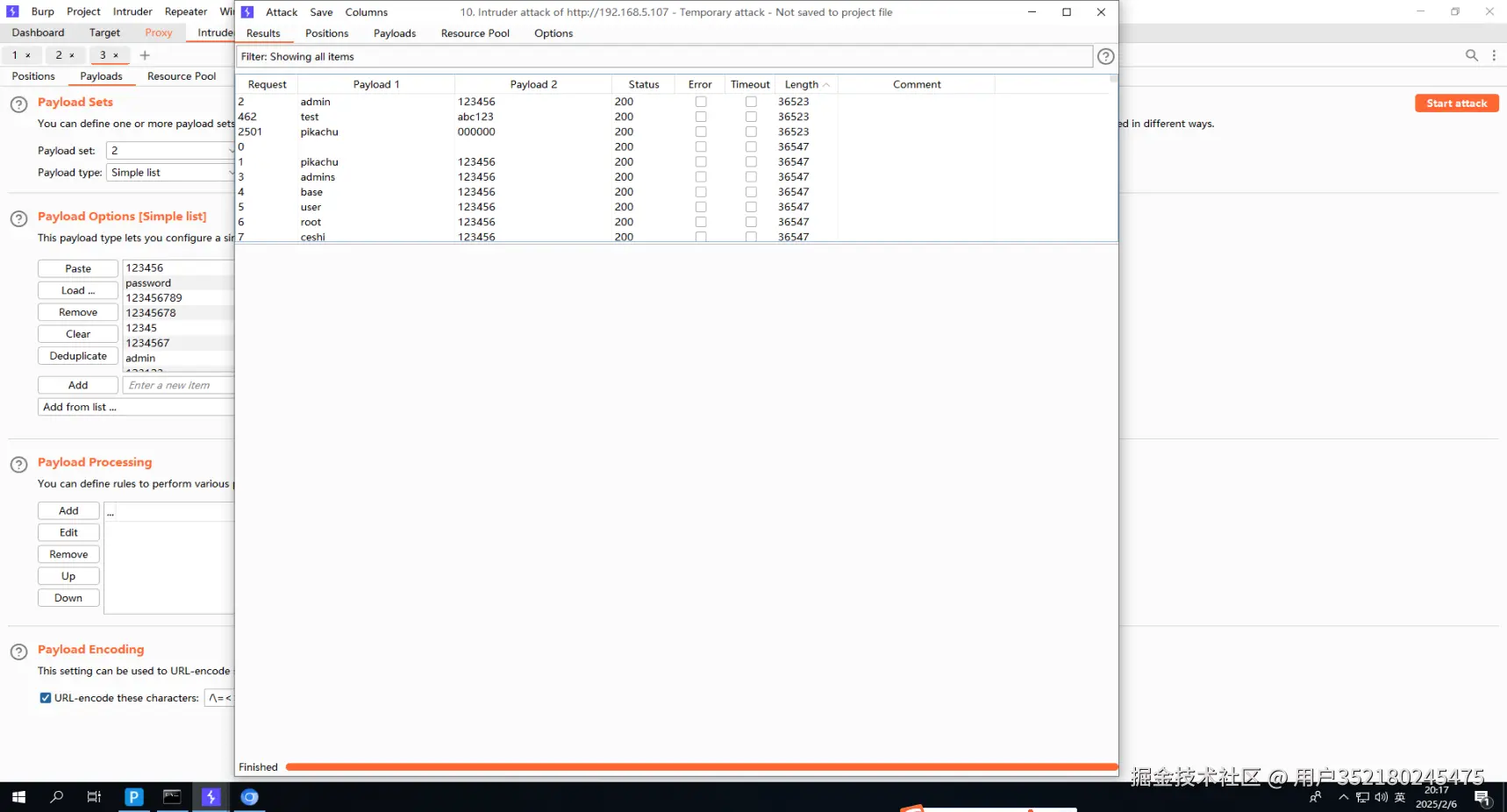The height and width of the screenshot is (812, 1507).
Task: Open the attack window Resource Pool tab
Action: point(475,33)
